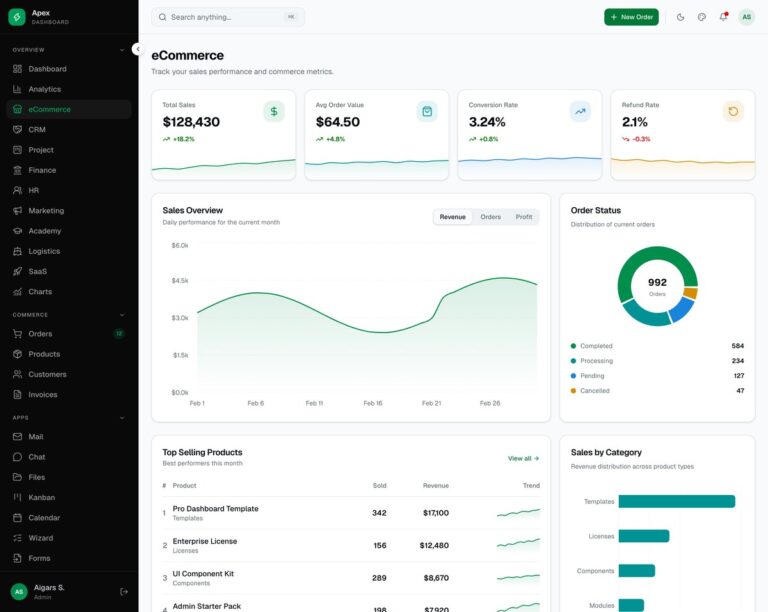
Task: Click the Components category bar
Action: 637,571
